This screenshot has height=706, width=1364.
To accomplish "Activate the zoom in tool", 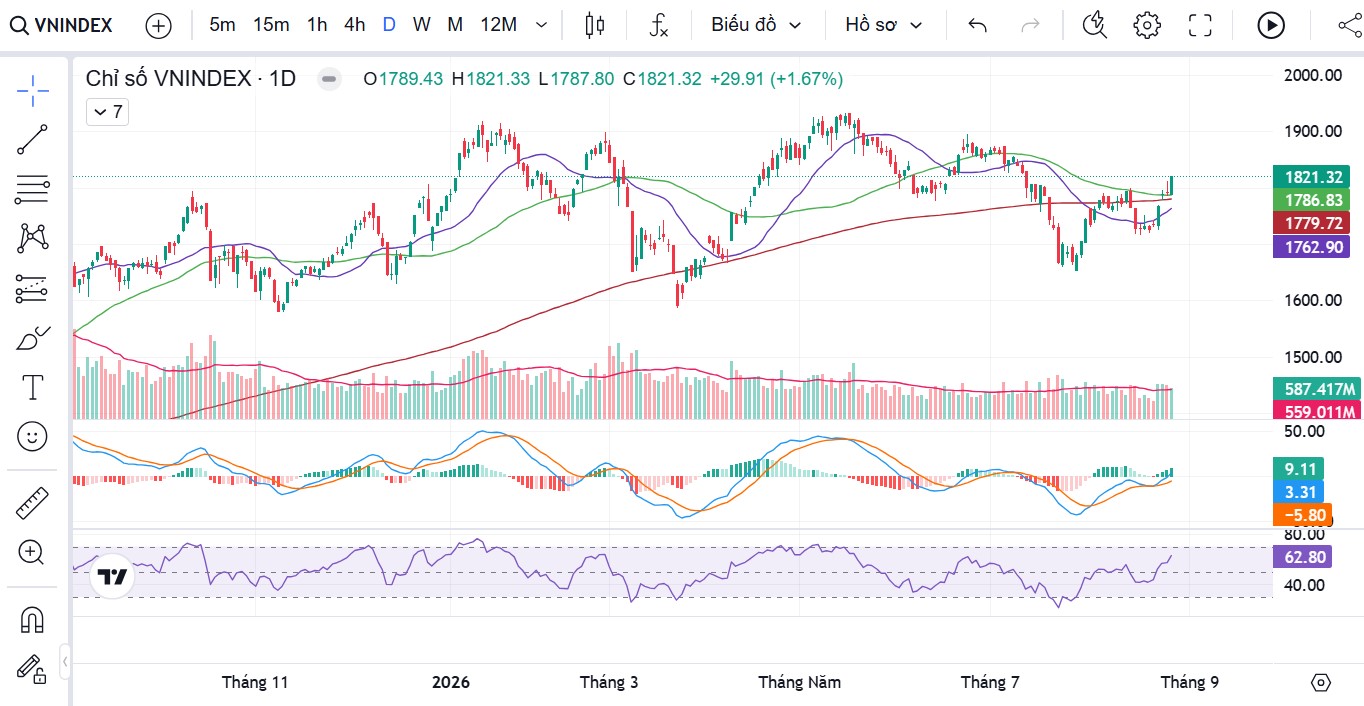I will (x=32, y=552).
